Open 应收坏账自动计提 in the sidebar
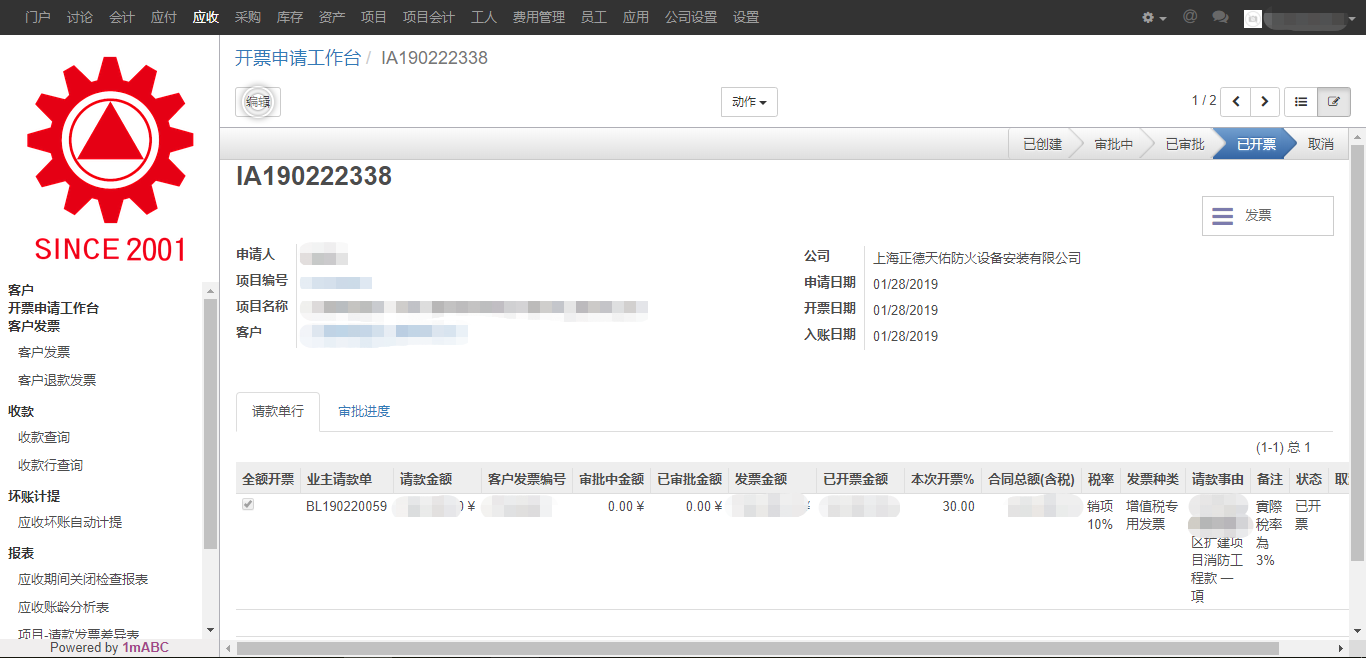Screen dimensions: 1366x658 coord(70,522)
